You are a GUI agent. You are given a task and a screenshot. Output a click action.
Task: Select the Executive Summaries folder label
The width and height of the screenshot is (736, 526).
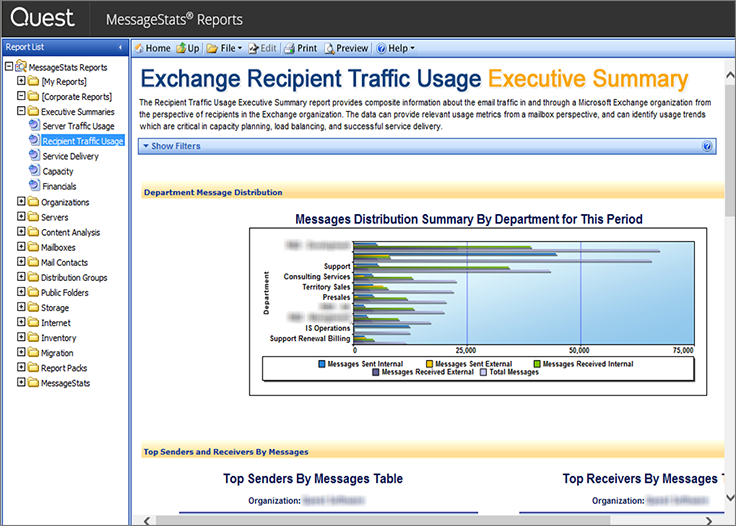78,112
